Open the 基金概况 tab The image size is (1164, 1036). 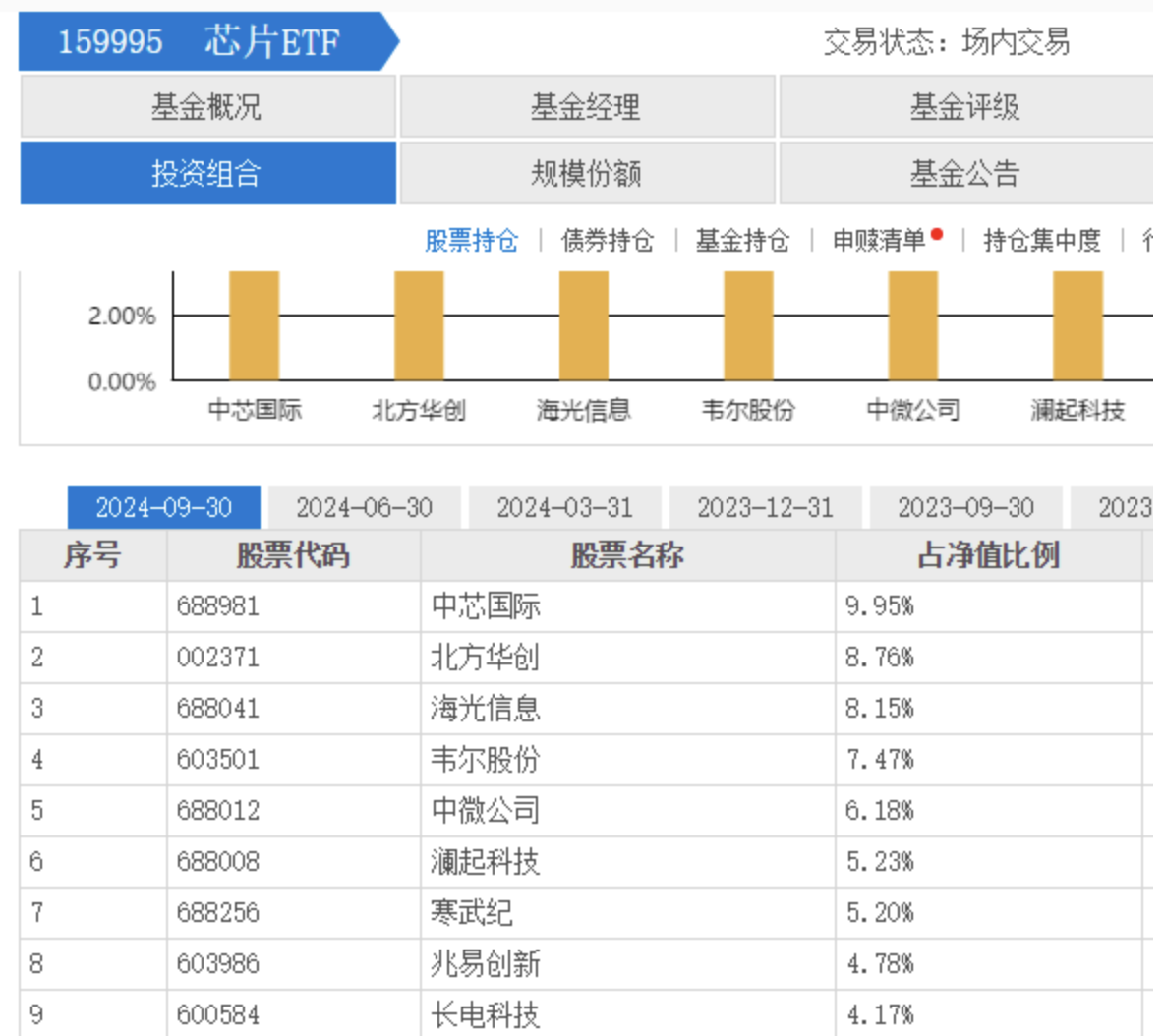coord(207,107)
